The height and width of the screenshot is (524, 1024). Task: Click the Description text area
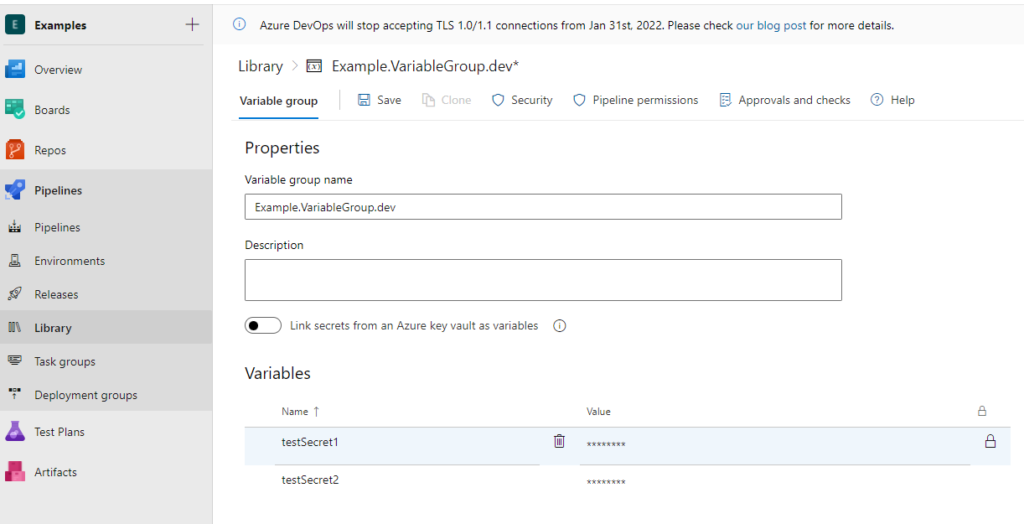pos(543,280)
